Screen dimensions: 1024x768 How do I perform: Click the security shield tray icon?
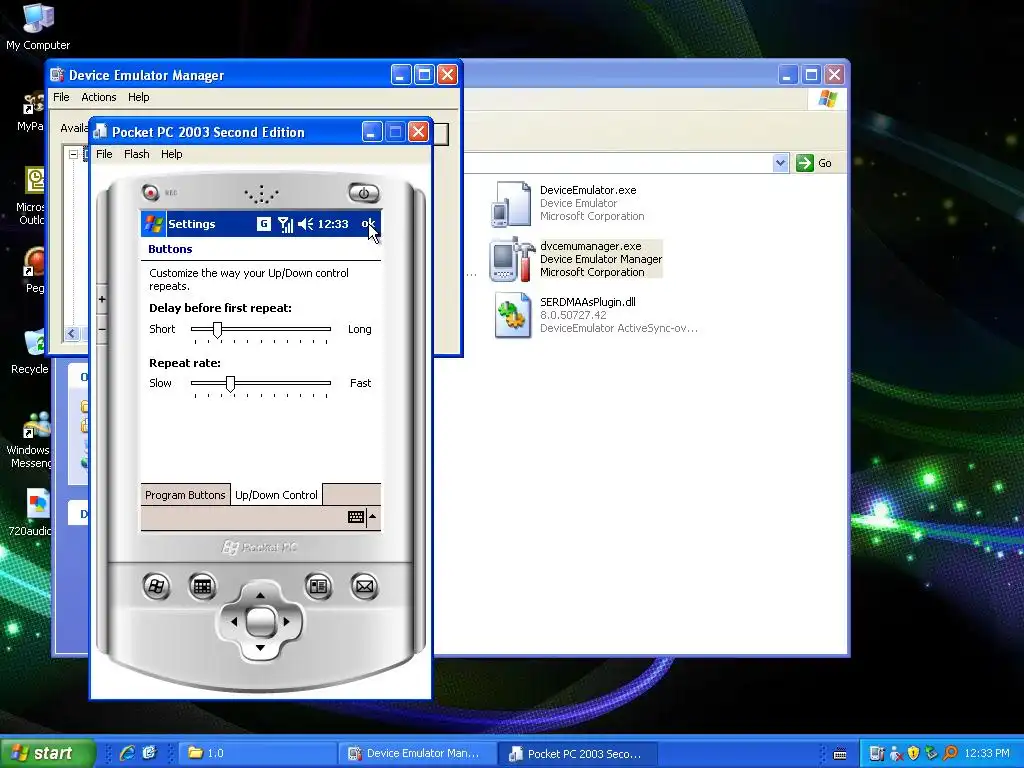914,753
